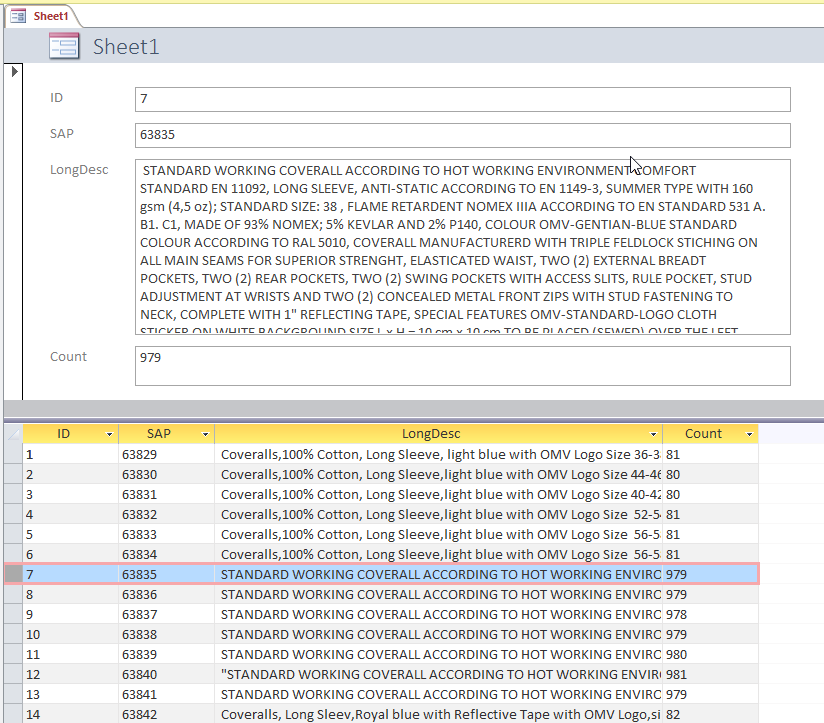
Task: Click Count cell 82
Action: (710, 714)
